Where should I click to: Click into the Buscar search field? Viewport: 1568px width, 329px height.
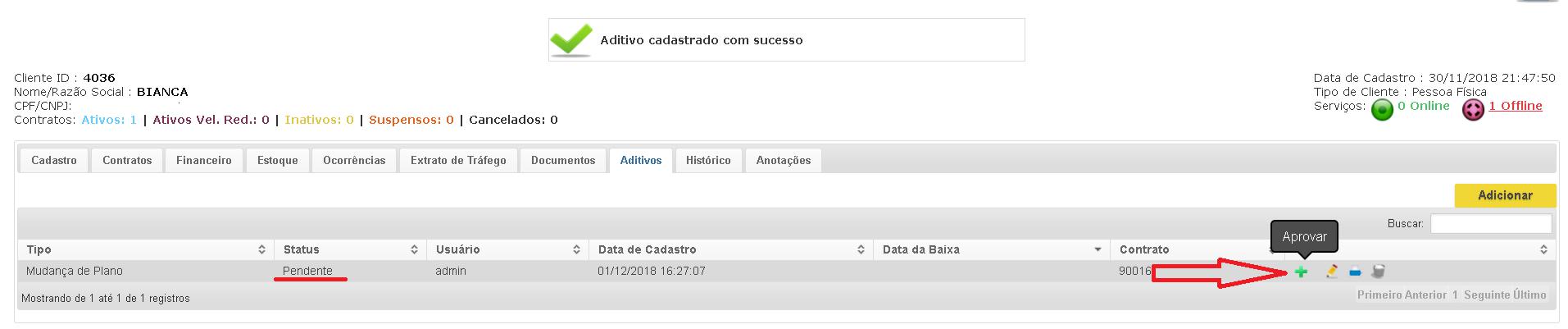[x=1491, y=223]
